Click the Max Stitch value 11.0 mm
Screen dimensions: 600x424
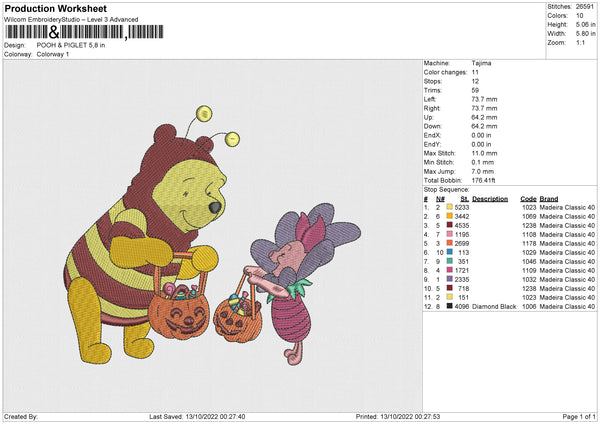[x=484, y=153]
